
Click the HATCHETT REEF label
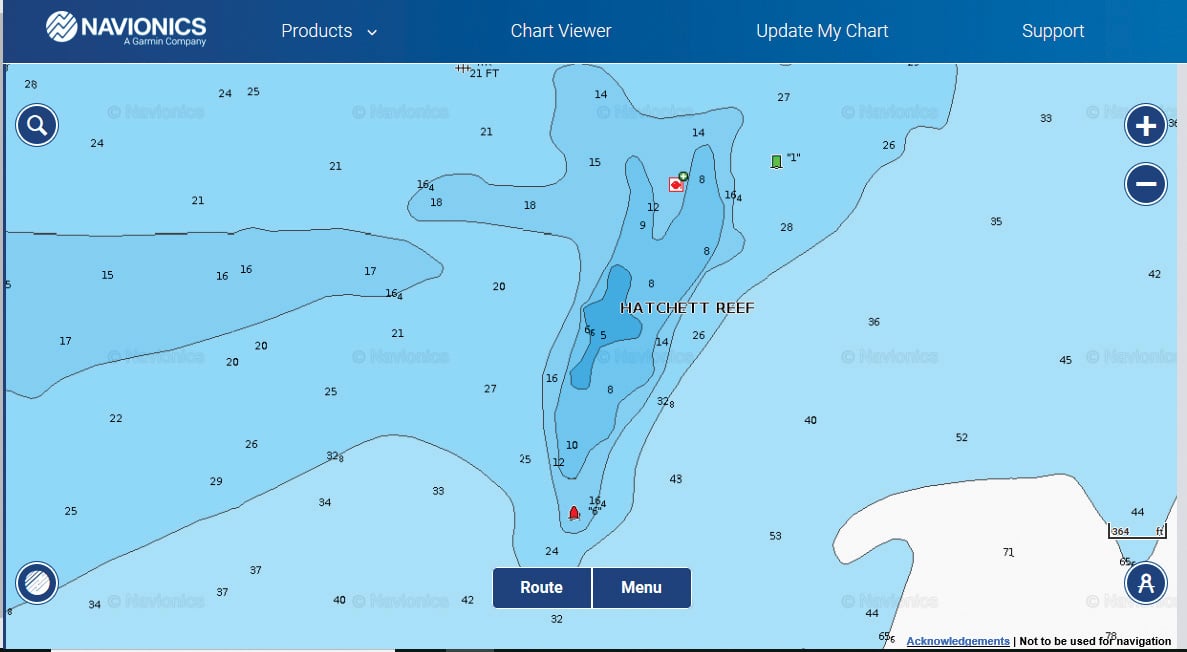tap(687, 308)
